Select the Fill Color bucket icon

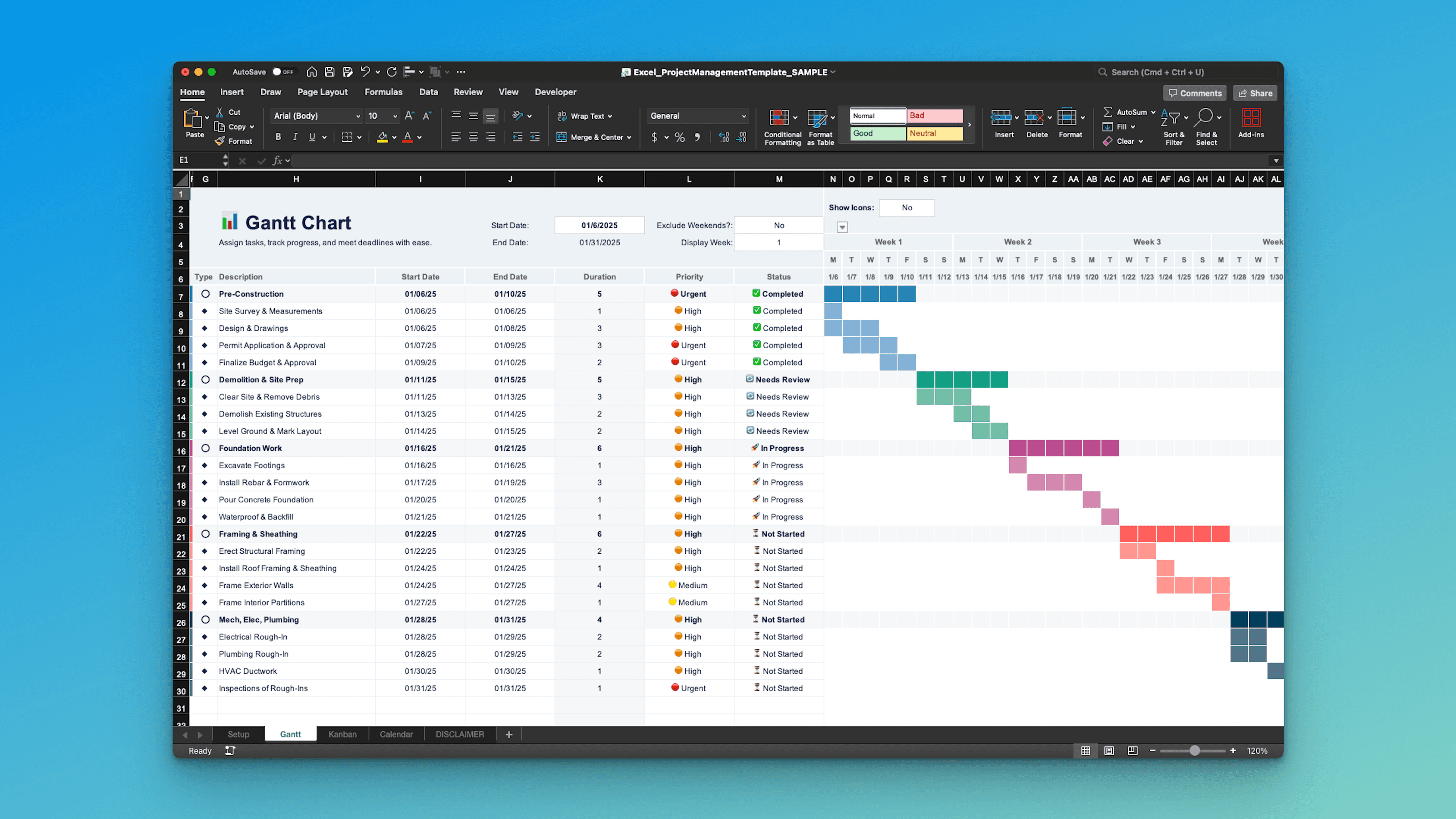pyautogui.click(x=383, y=137)
